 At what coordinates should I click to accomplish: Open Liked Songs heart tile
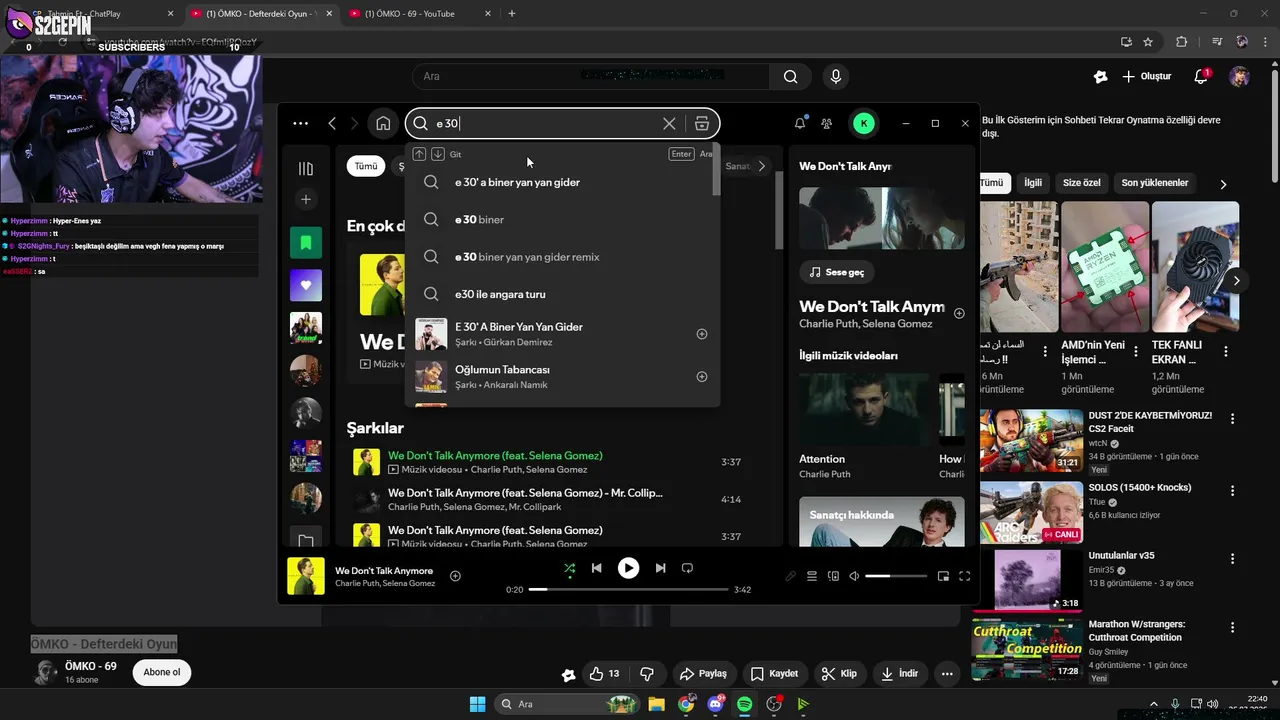coord(306,285)
